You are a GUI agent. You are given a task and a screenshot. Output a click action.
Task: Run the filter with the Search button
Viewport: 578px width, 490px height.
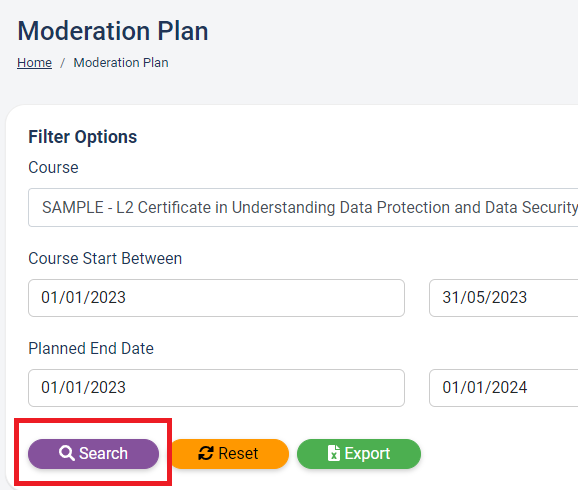click(x=93, y=453)
